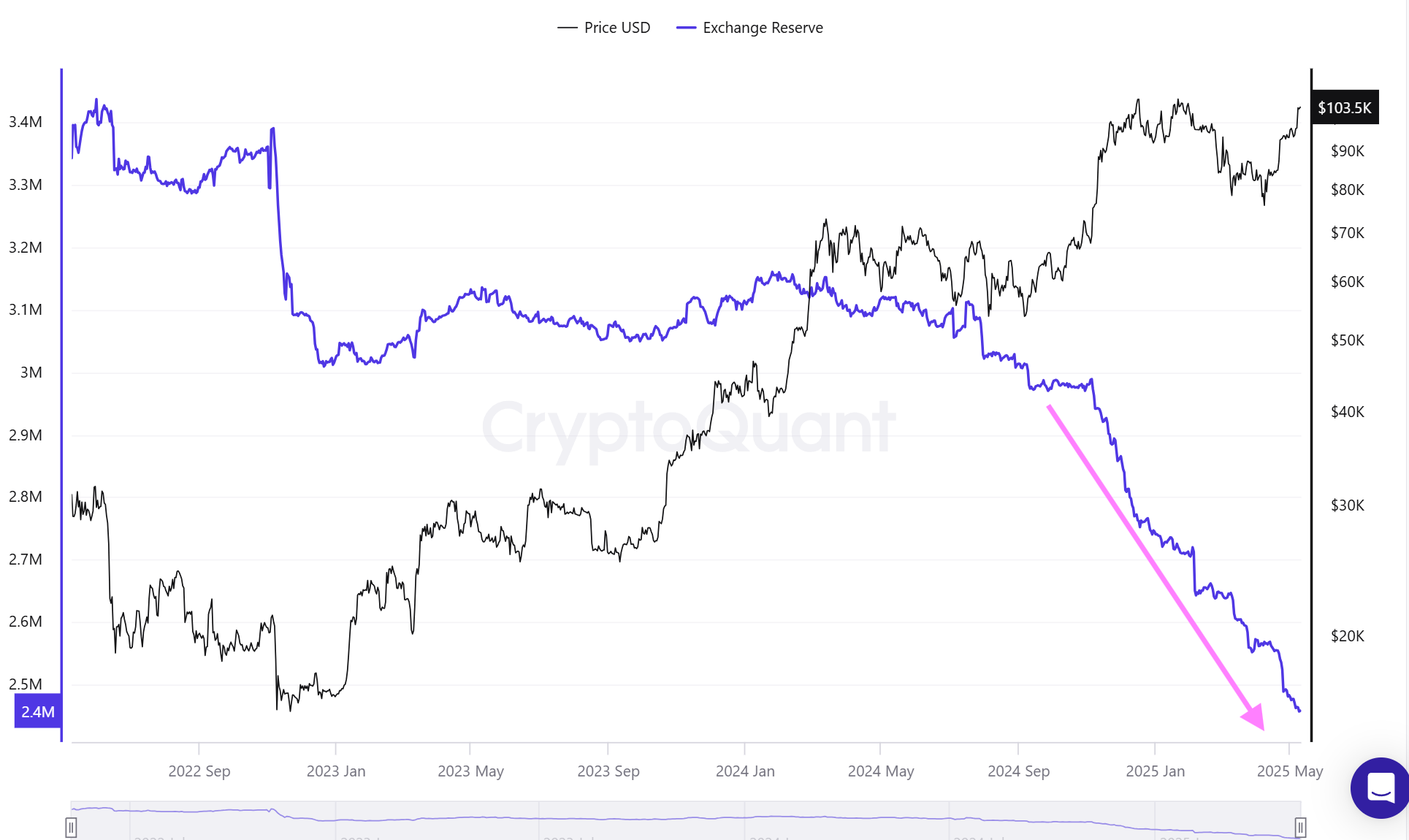The width and height of the screenshot is (1409, 840).
Task: Click the Price USD legend line icon
Action: 567,28
